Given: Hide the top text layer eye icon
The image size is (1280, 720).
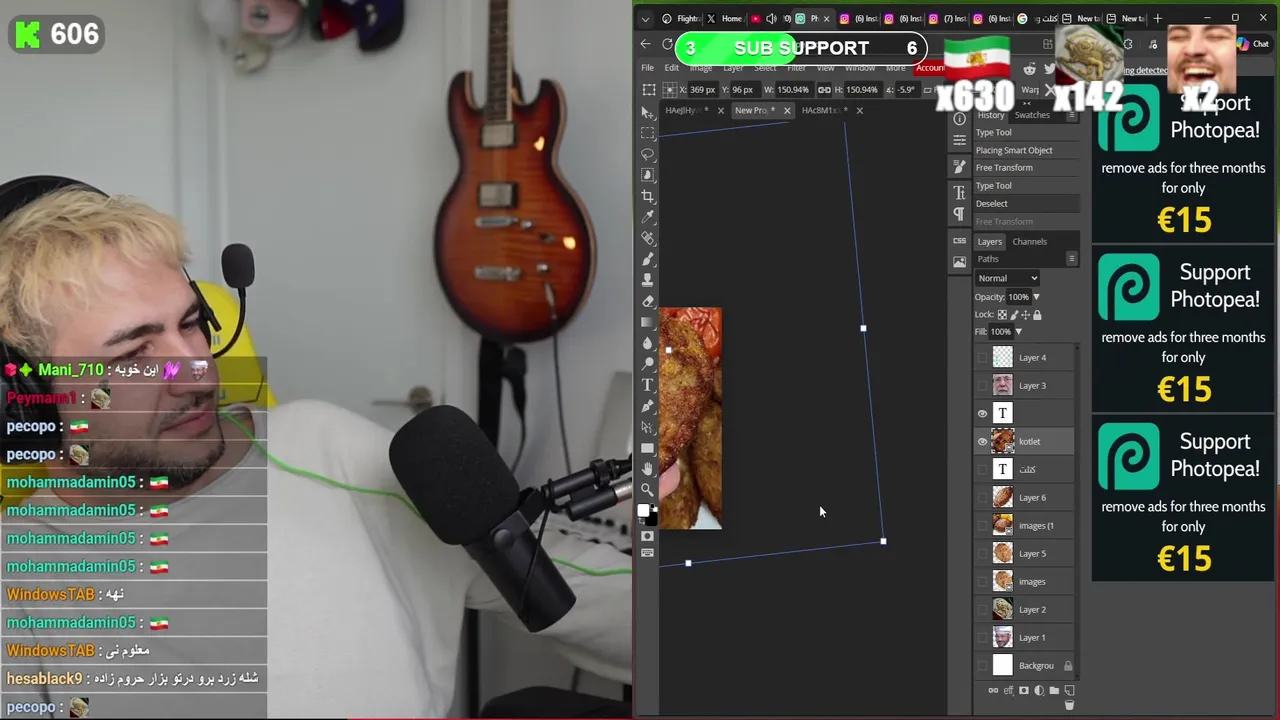Looking at the screenshot, I should pos(982,413).
